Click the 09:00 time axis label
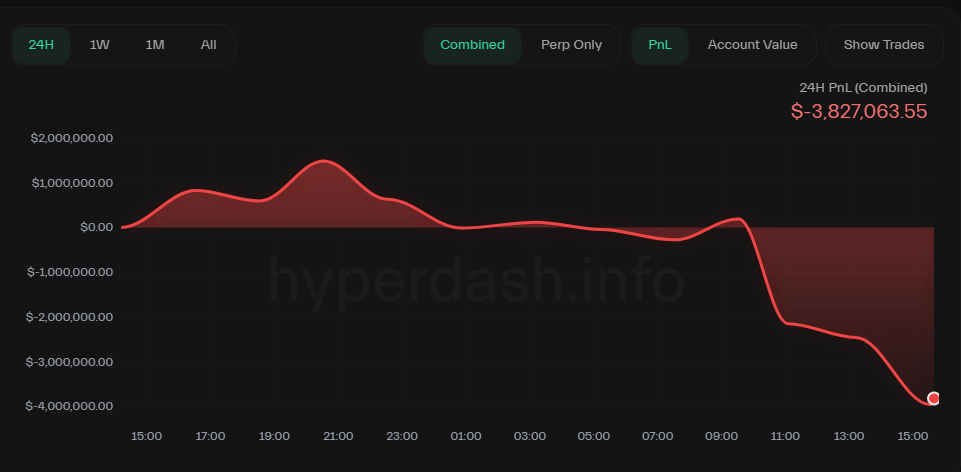 click(x=721, y=436)
